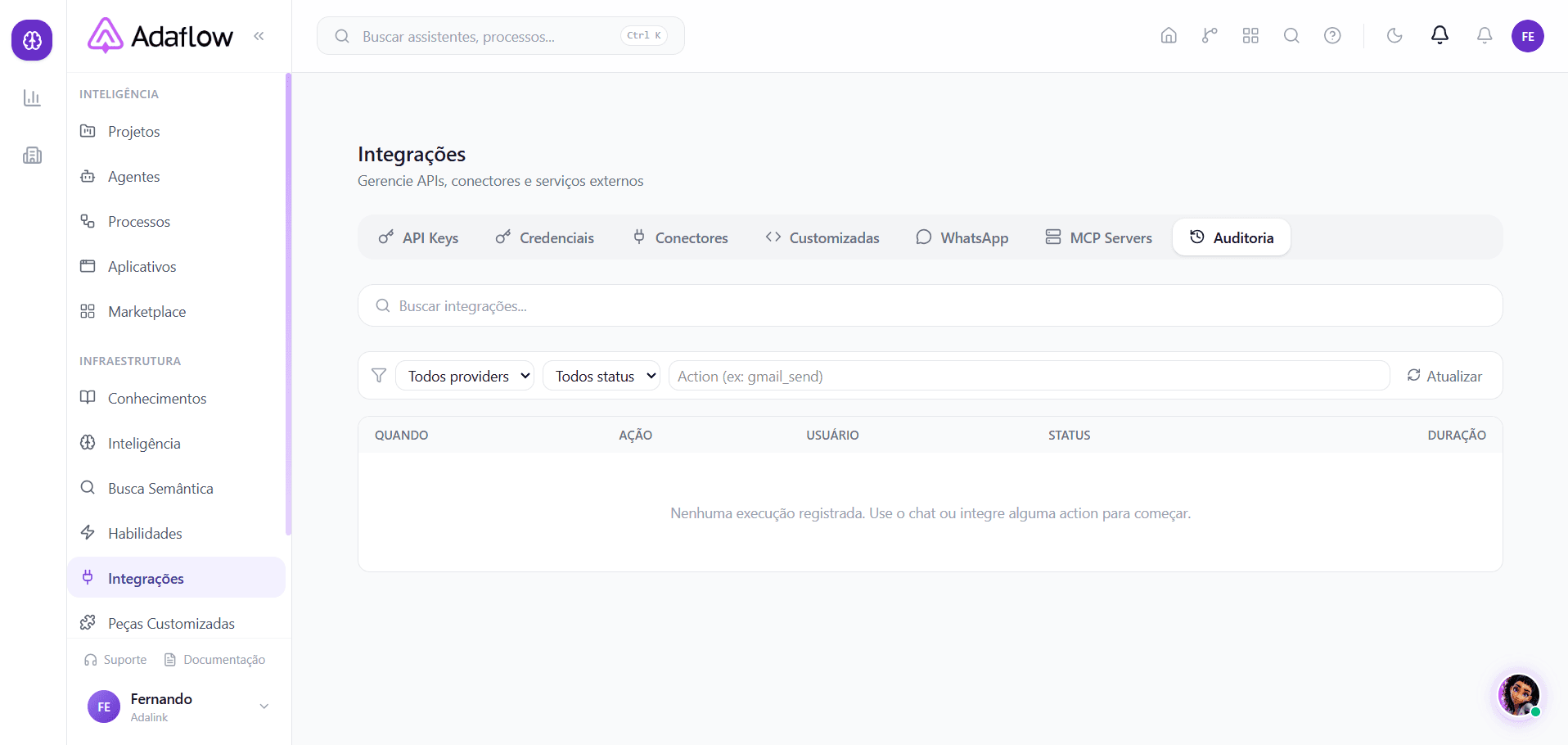Click the filter funnel icon

click(x=379, y=376)
